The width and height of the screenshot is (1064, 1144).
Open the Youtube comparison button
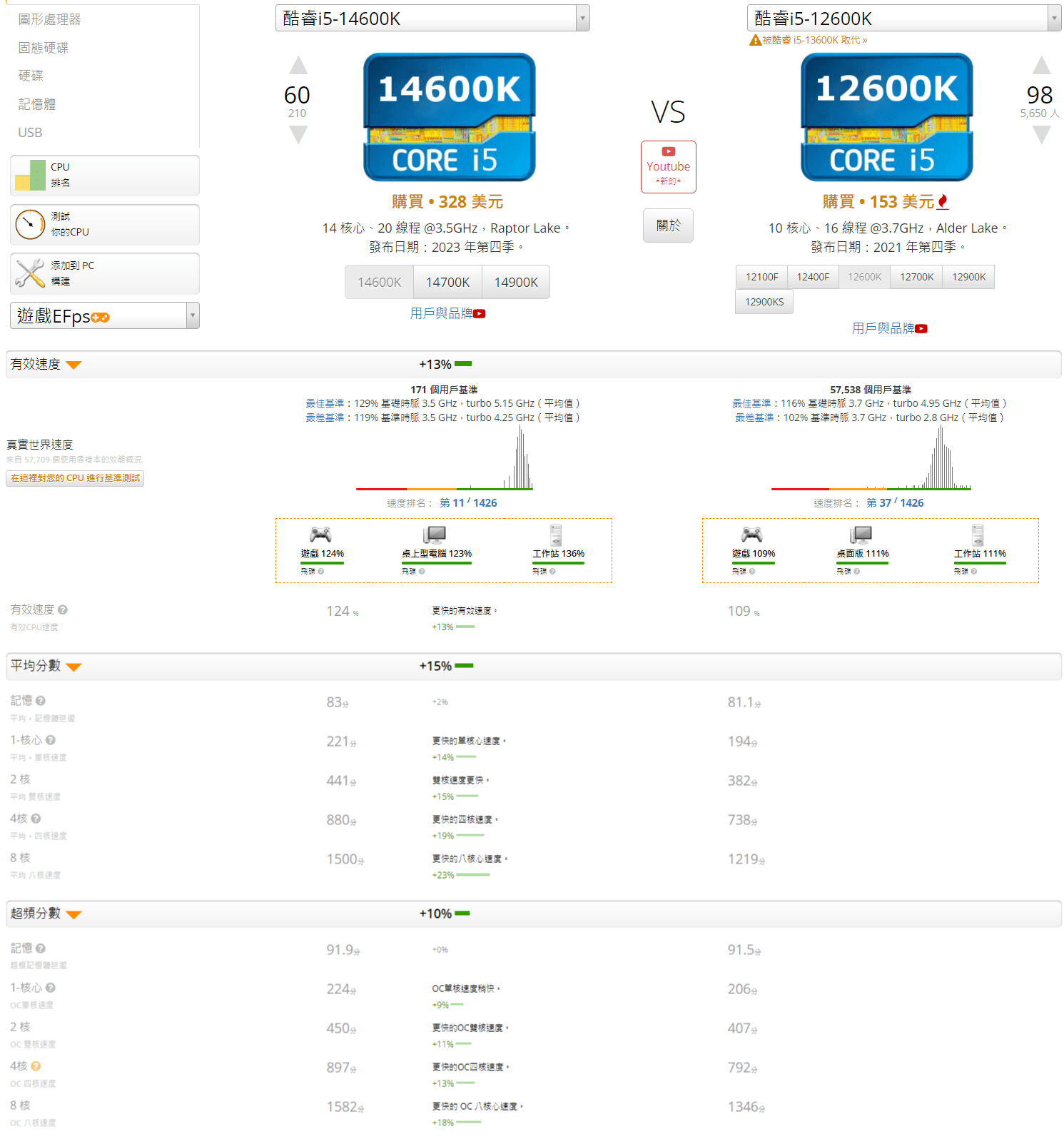pos(668,167)
